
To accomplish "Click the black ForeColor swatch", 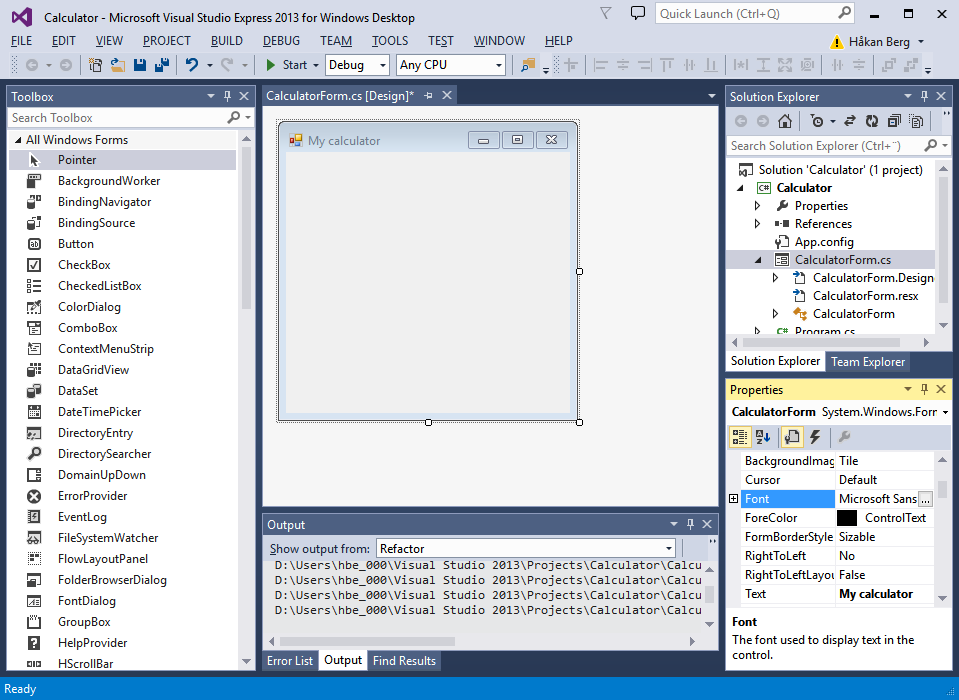I will tap(846, 518).
